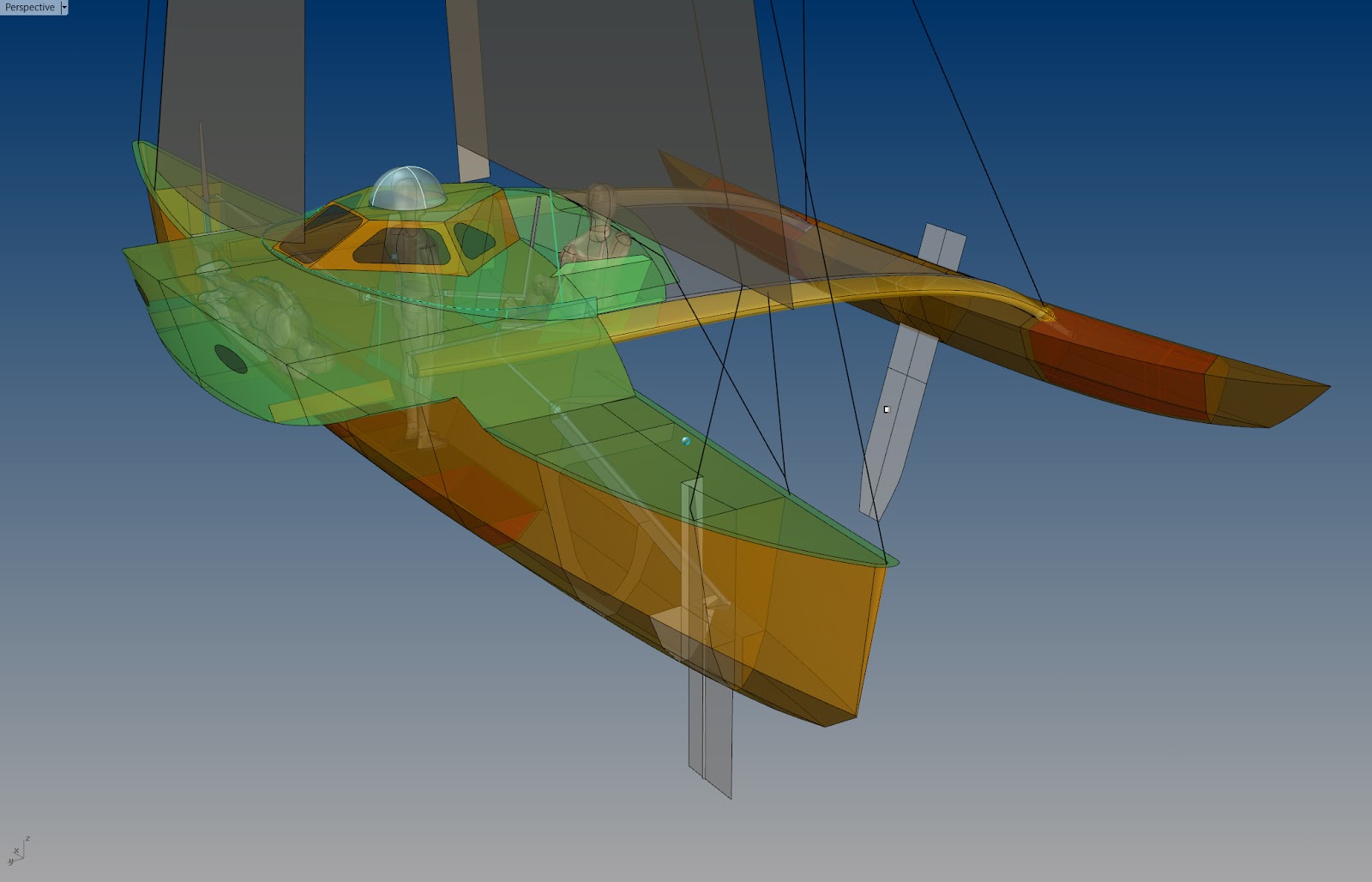Image resolution: width=1372 pixels, height=882 pixels.
Task: Click the X axis label on the axes gizmo
Action: 16,850
